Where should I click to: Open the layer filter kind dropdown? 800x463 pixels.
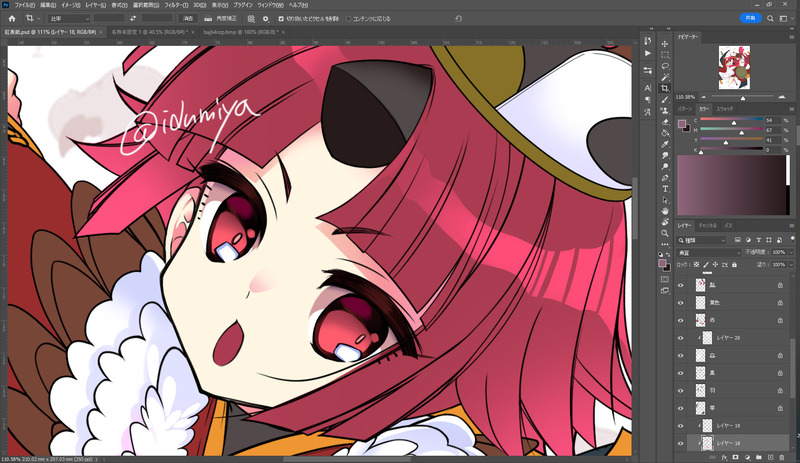pos(702,240)
